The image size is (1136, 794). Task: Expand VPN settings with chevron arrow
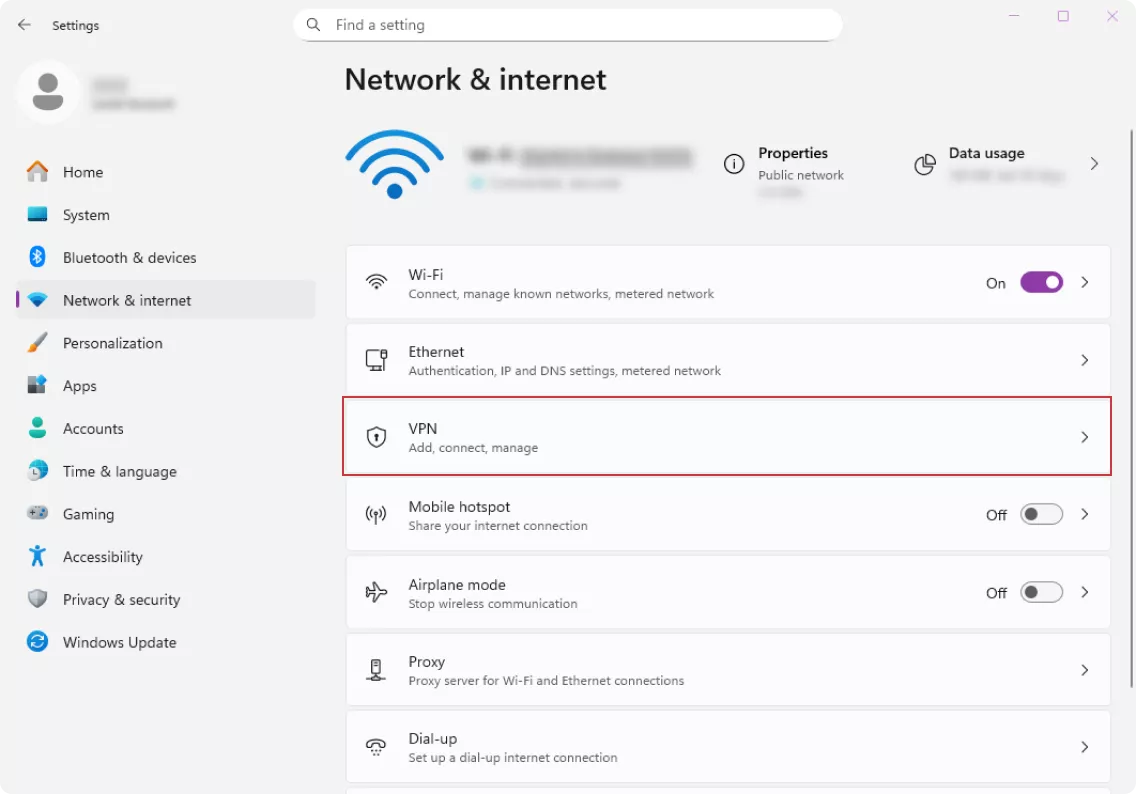(1085, 437)
